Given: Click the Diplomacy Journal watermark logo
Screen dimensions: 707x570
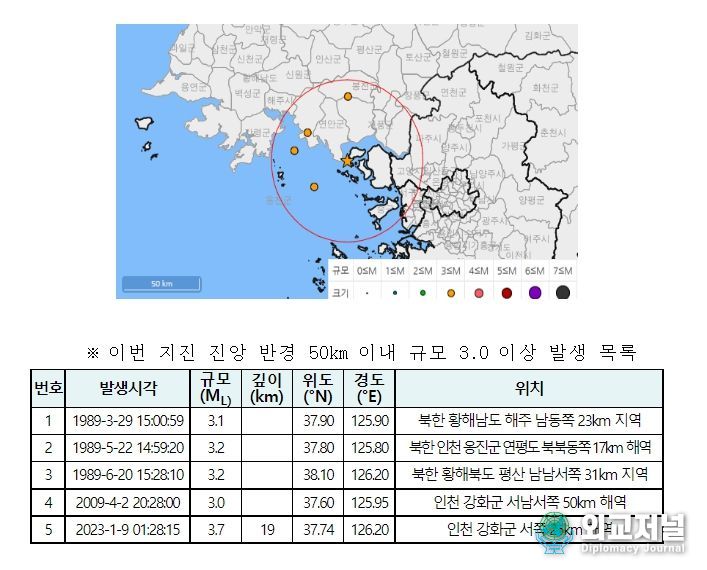Looking at the screenshot, I should (612, 531).
